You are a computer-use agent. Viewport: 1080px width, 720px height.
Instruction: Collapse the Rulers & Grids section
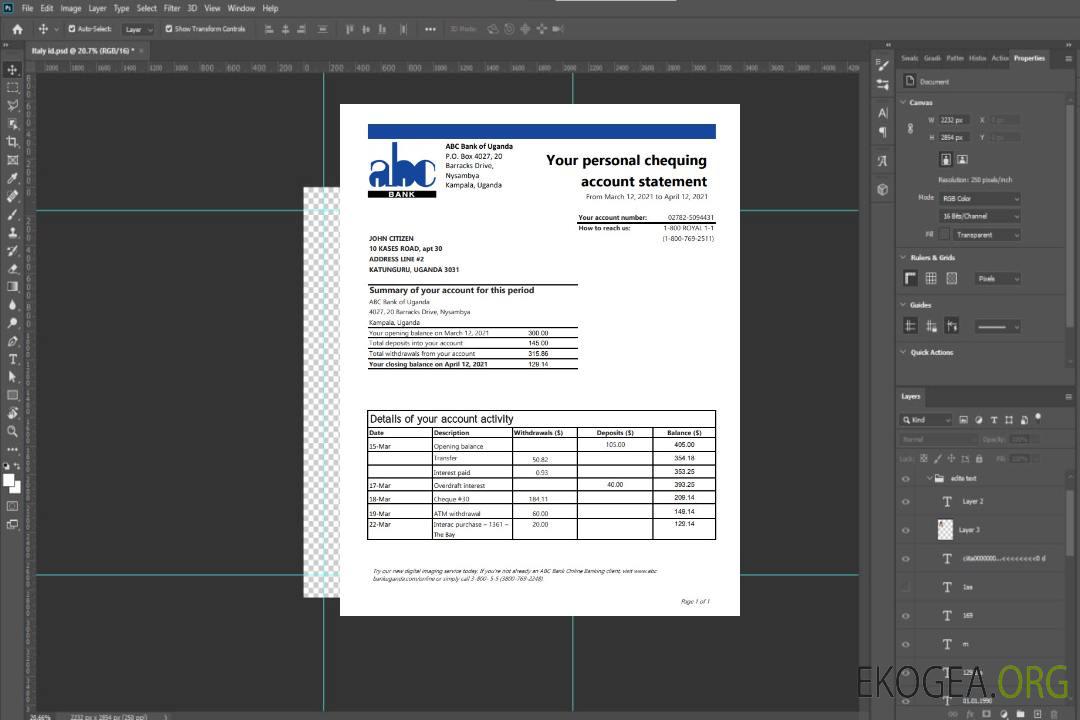pos(904,258)
